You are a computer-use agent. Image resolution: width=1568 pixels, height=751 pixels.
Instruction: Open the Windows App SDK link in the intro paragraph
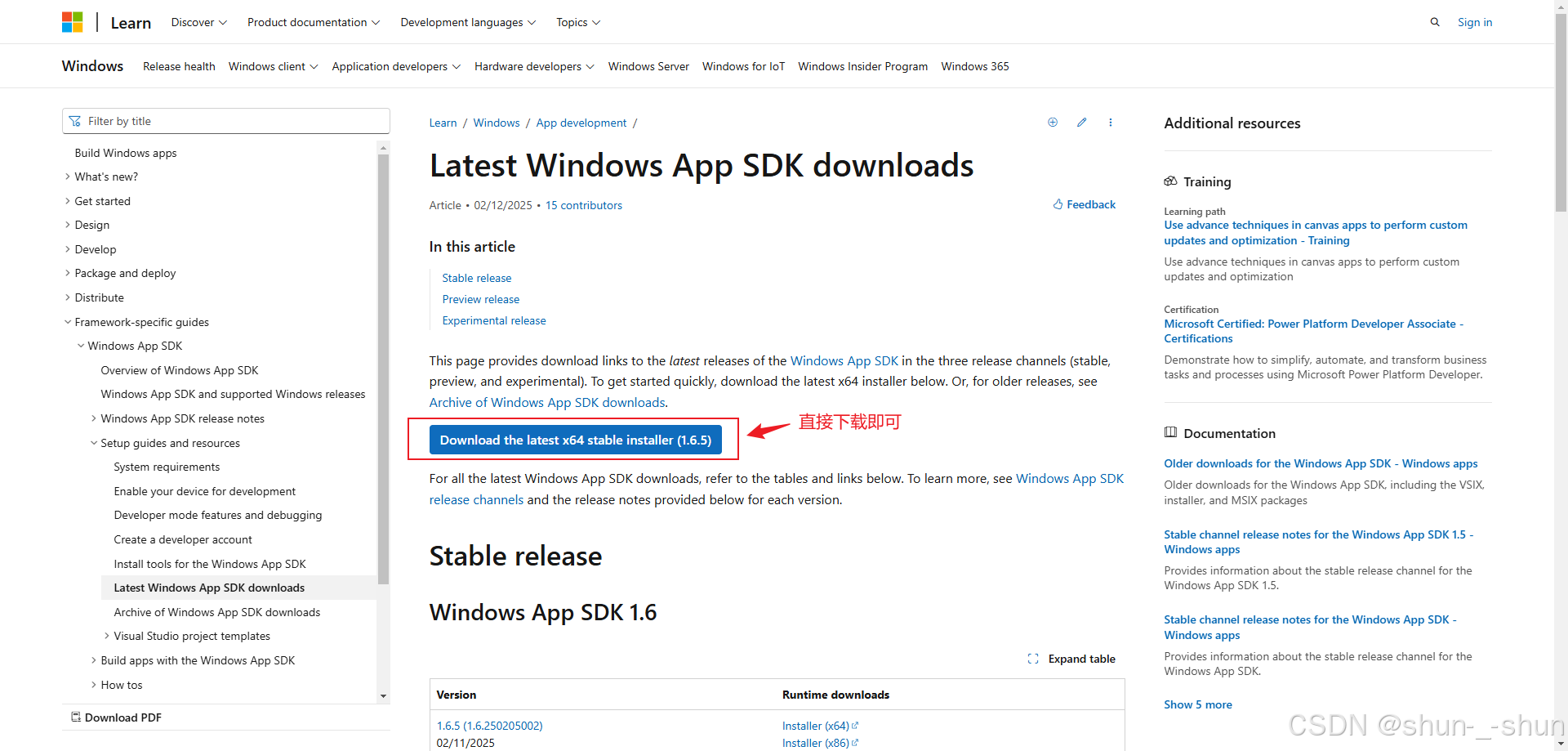click(844, 360)
